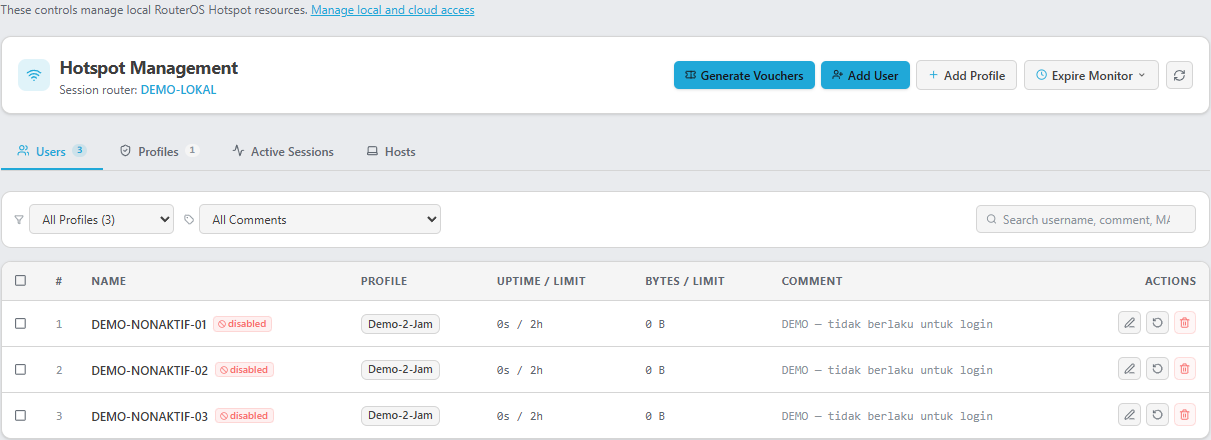Click the NAME column header

click(108, 281)
